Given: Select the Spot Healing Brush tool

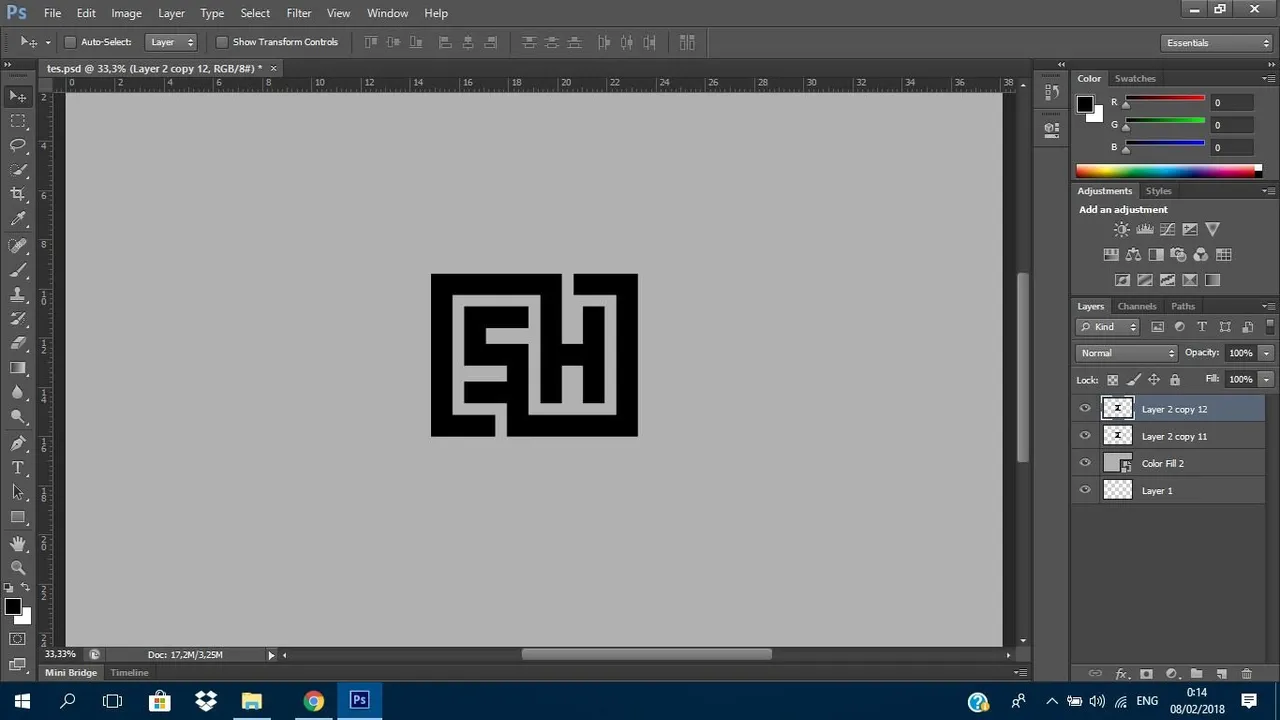Looking at the screenshot, I should point(18,245).
